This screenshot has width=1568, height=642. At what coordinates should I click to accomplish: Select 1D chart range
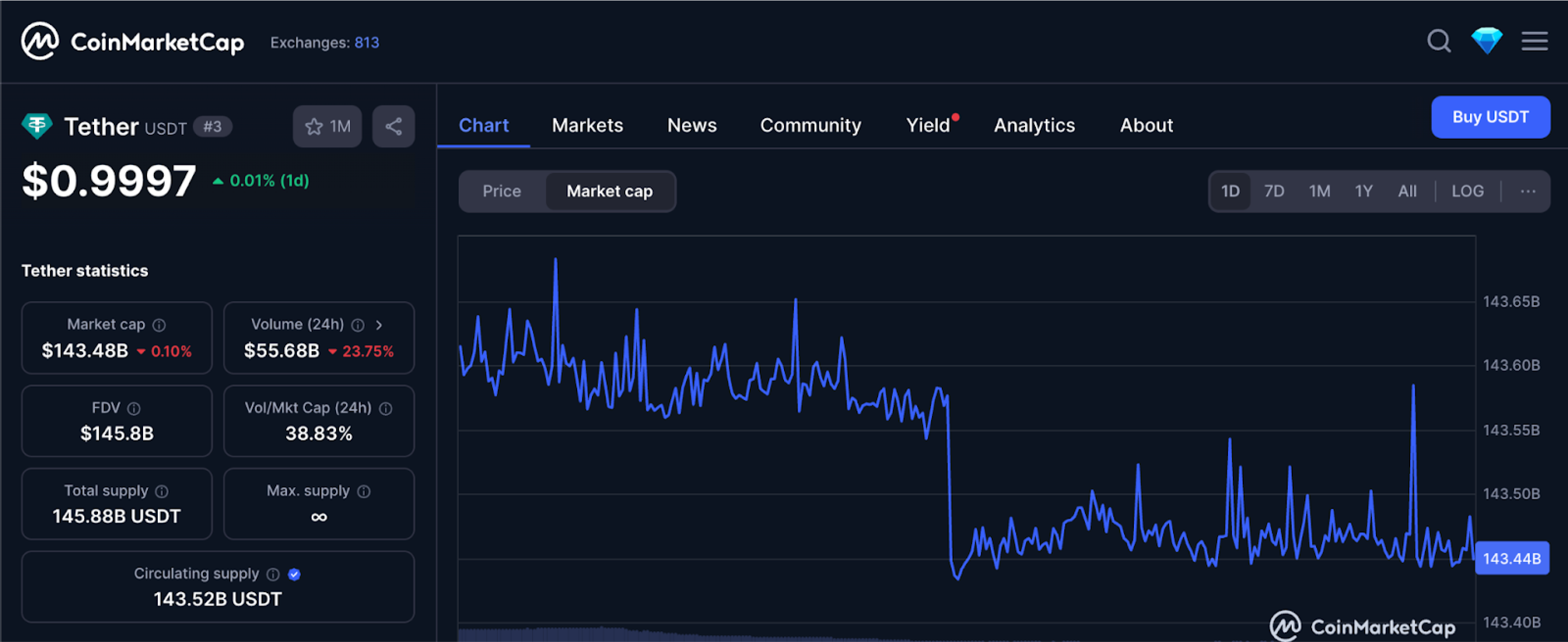click(x=1230, y=191)
